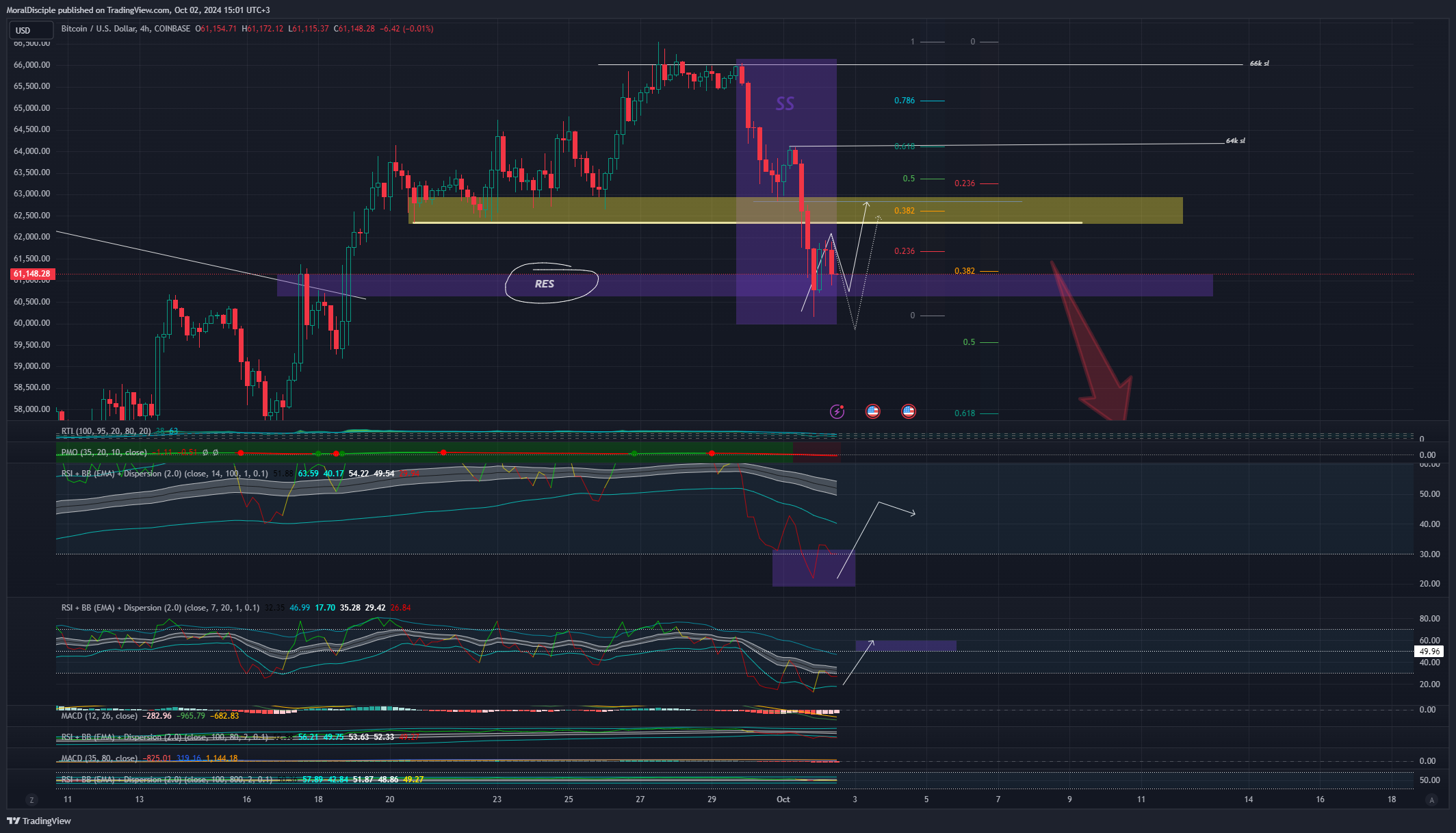Click the 23 date label on time axis

[x=497, y=799]
